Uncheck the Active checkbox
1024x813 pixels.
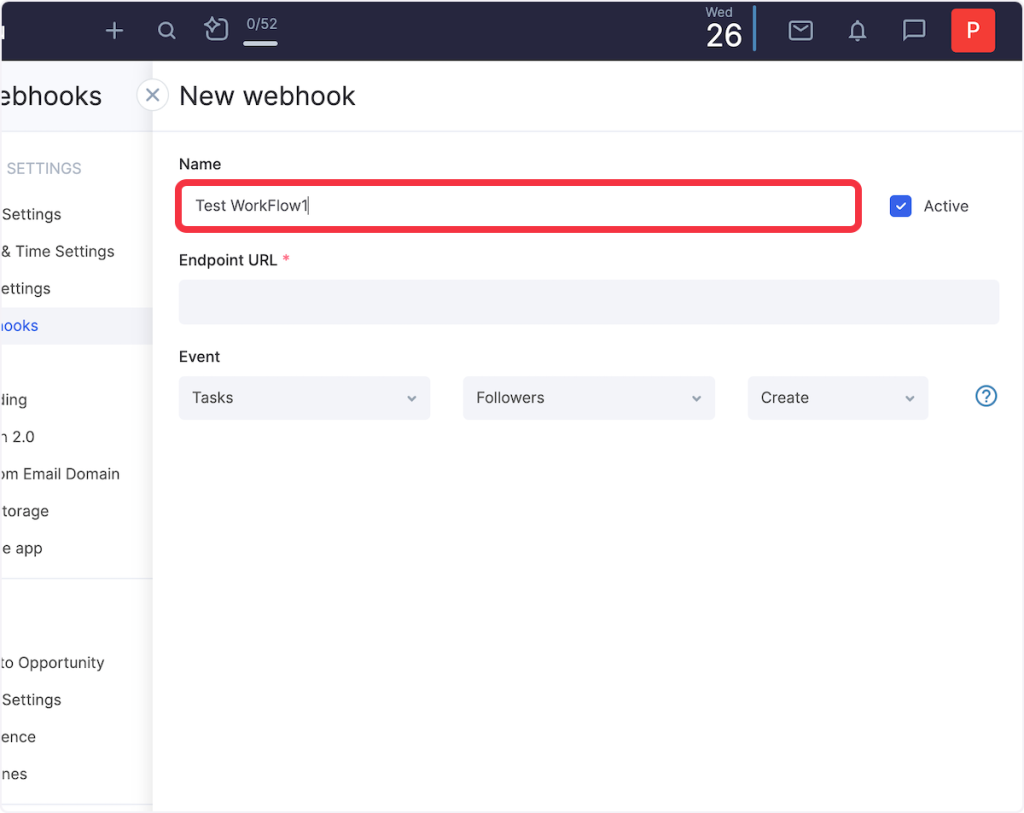900,206
